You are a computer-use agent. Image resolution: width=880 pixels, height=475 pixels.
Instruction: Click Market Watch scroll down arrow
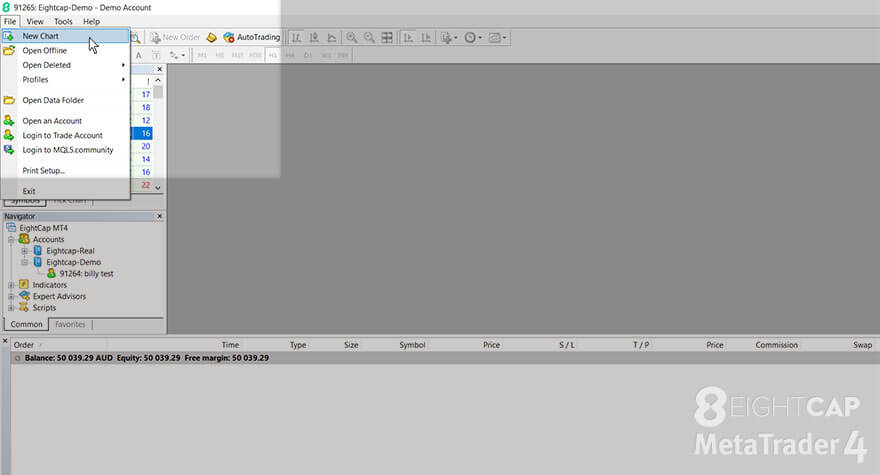pyautogui.click(x=158, y=188)
